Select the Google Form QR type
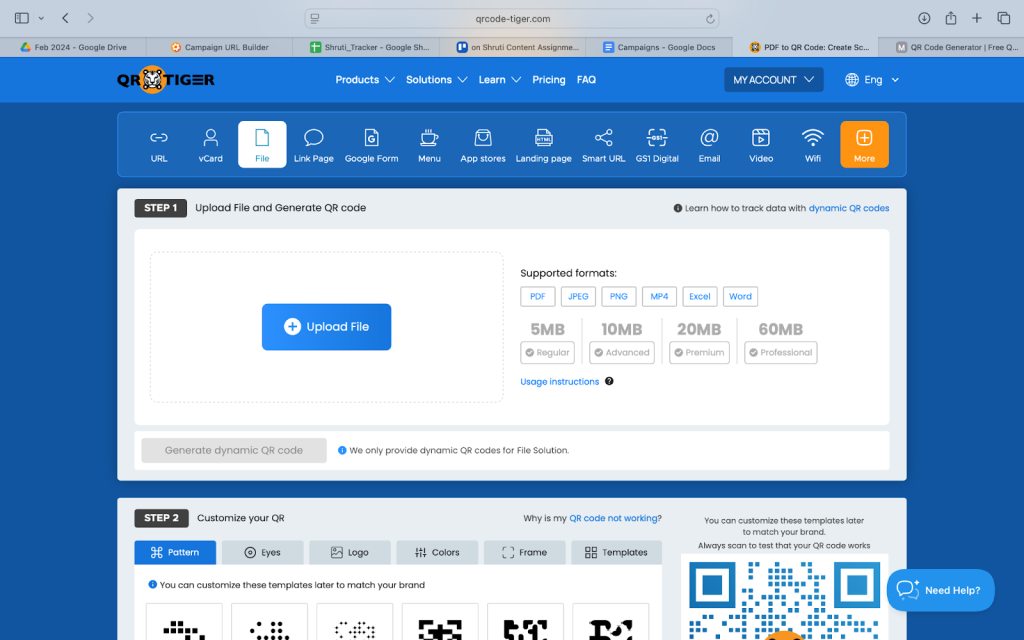Screen dimensions: 1024x640 [371, 145]
